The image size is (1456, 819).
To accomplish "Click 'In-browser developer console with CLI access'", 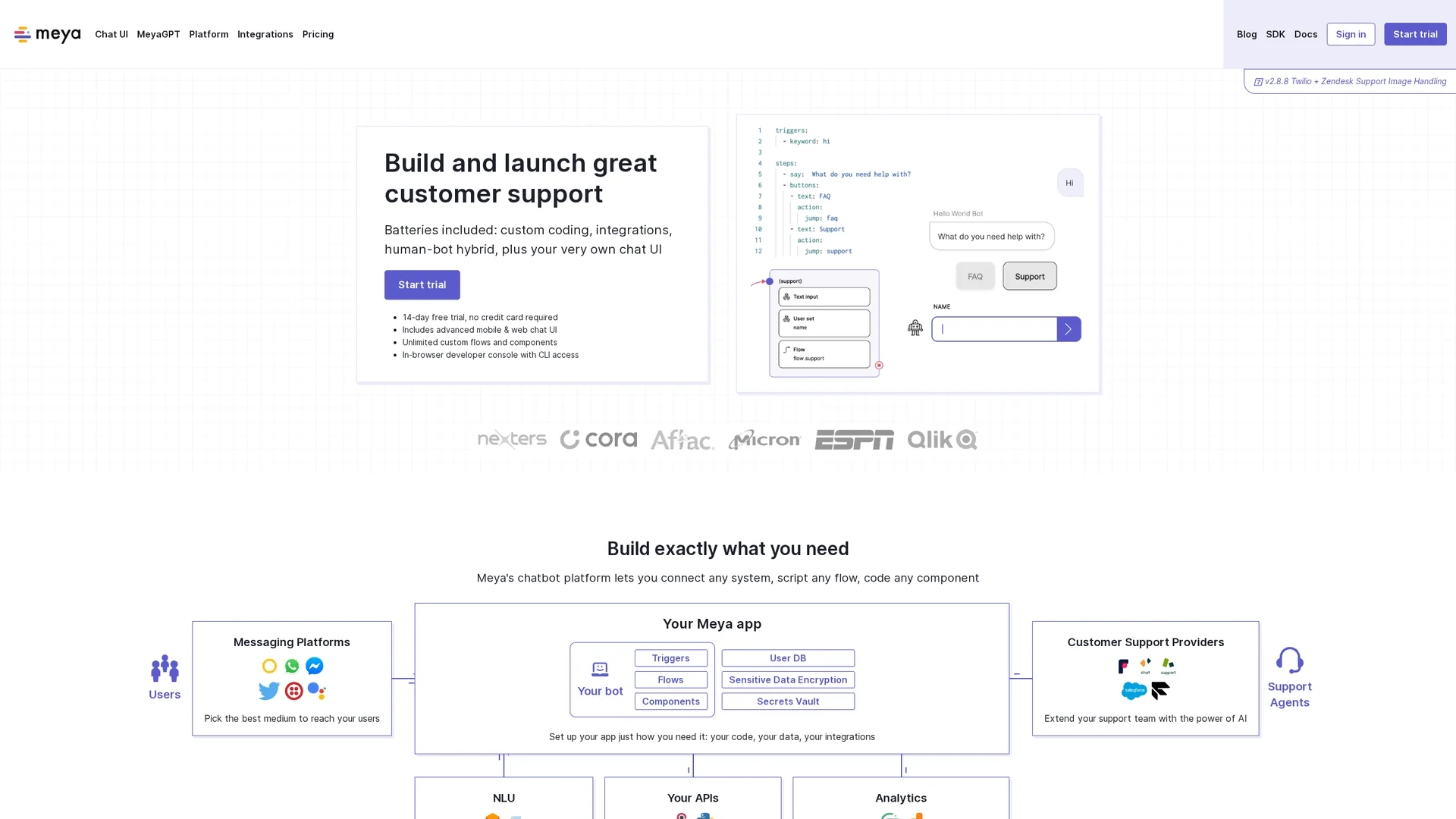I will point(491,355).
